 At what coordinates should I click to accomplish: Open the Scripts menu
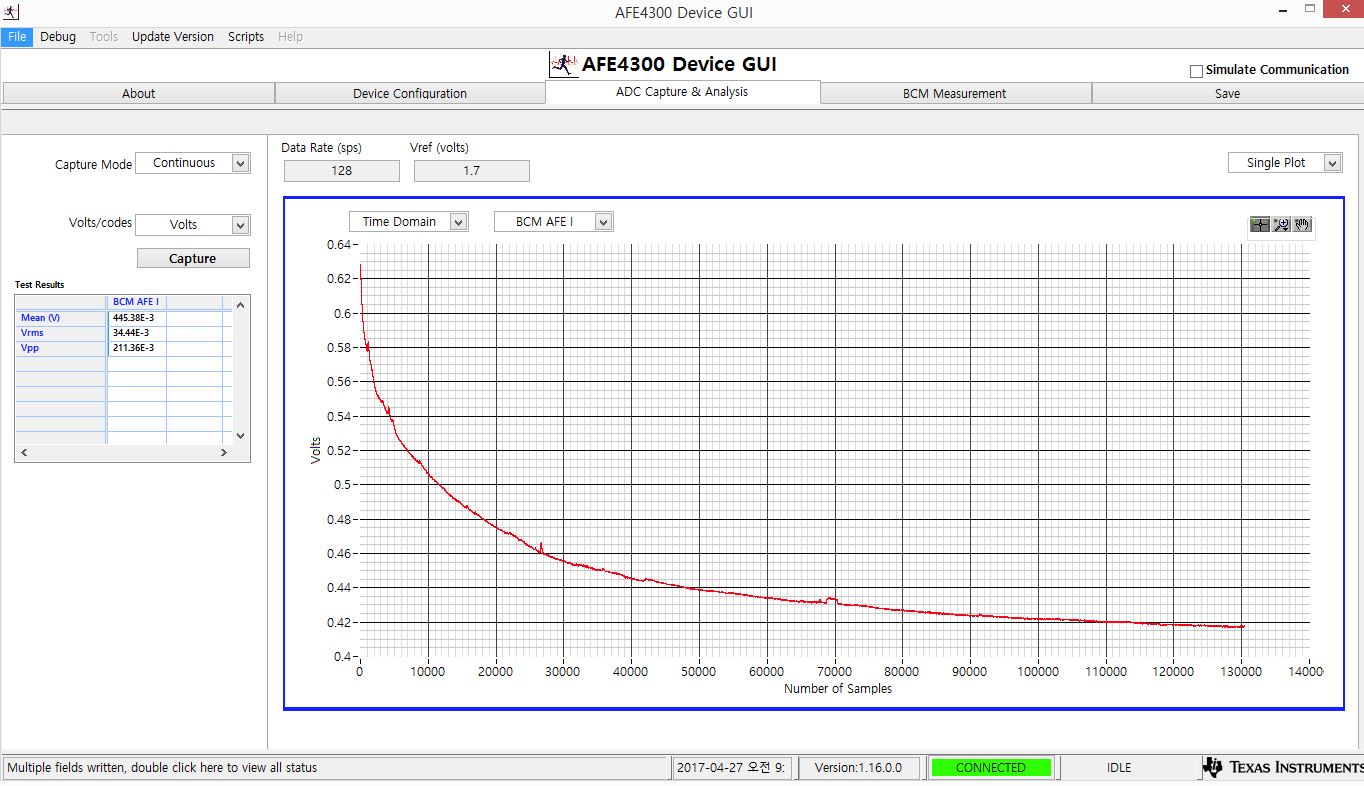tap(246, 37)
